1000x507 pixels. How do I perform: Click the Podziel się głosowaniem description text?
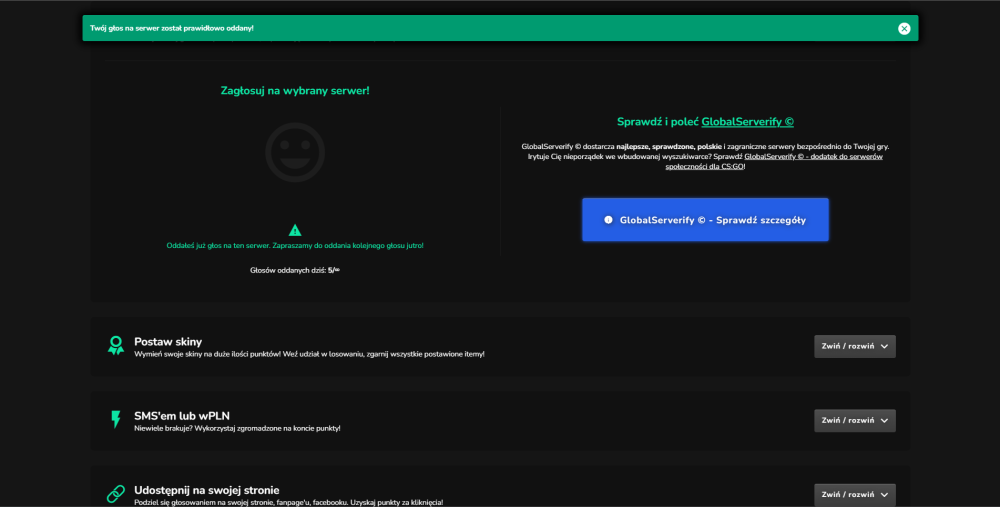click(288, 503)
